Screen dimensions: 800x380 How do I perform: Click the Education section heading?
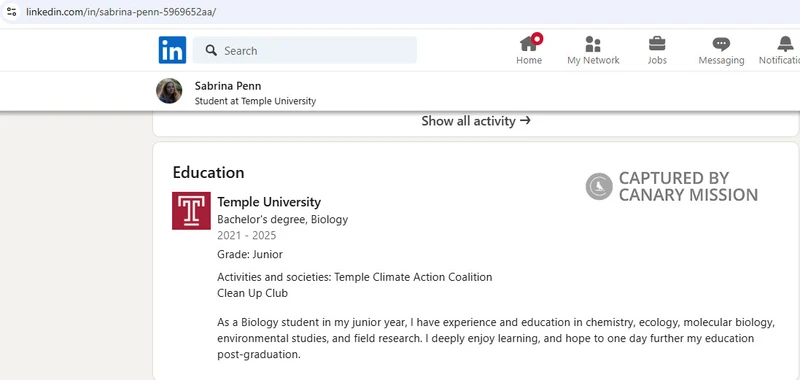point(208,172)
